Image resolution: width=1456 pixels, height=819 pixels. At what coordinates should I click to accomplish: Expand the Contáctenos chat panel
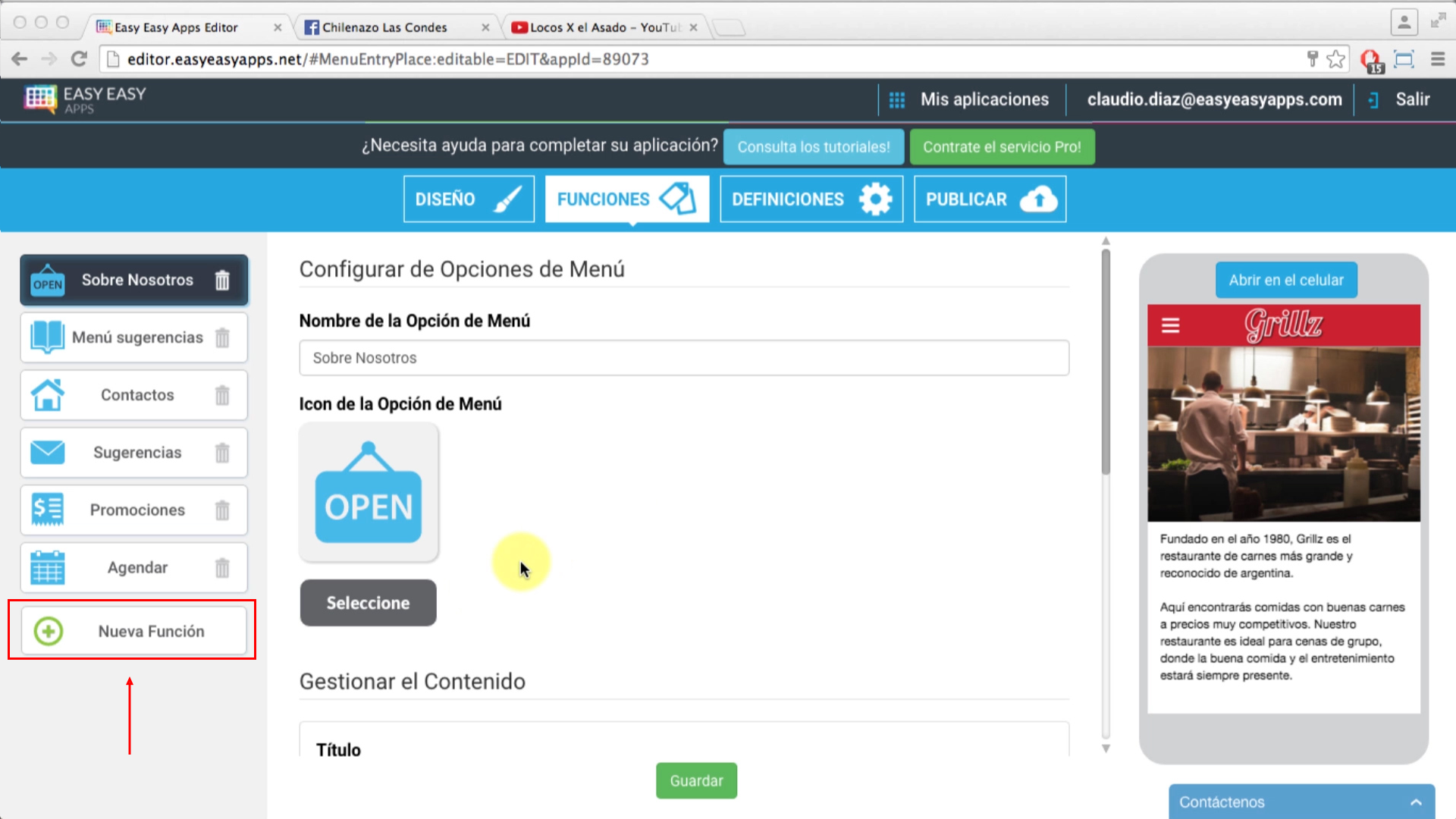click(x=1415, y=802)
